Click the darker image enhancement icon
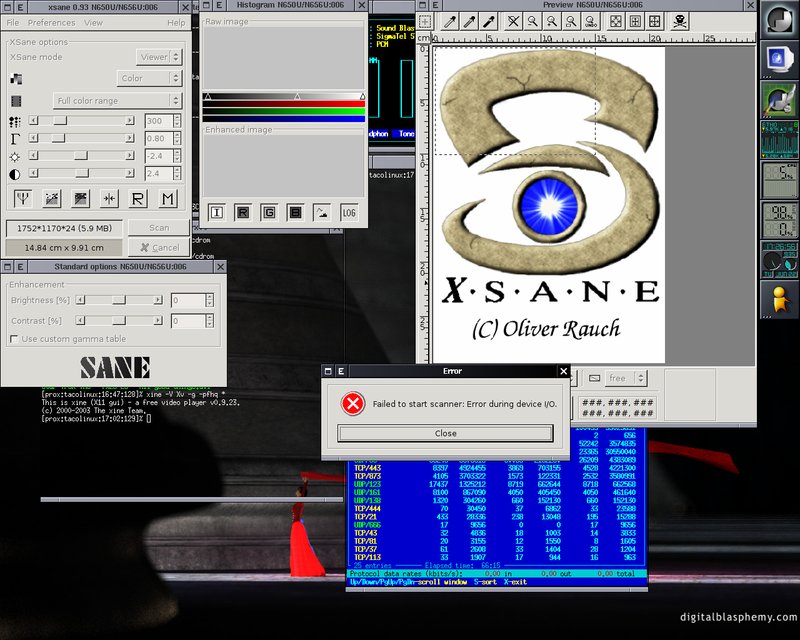The height and width of the screenshot is (640, 800). click(x=80, y=199)
